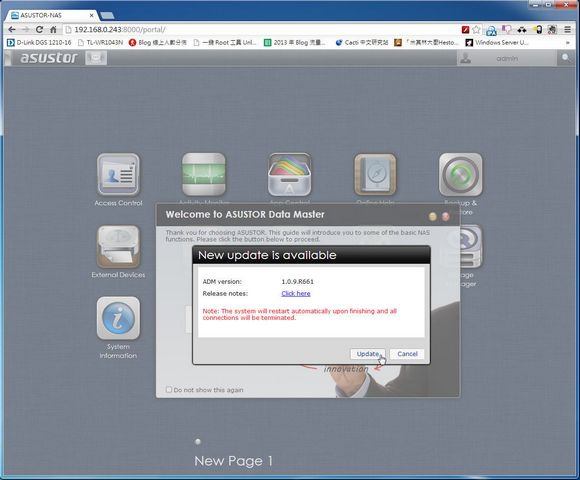Click the browser forward arrow
Screen dimensions: 580x480
tap(26, 30)
